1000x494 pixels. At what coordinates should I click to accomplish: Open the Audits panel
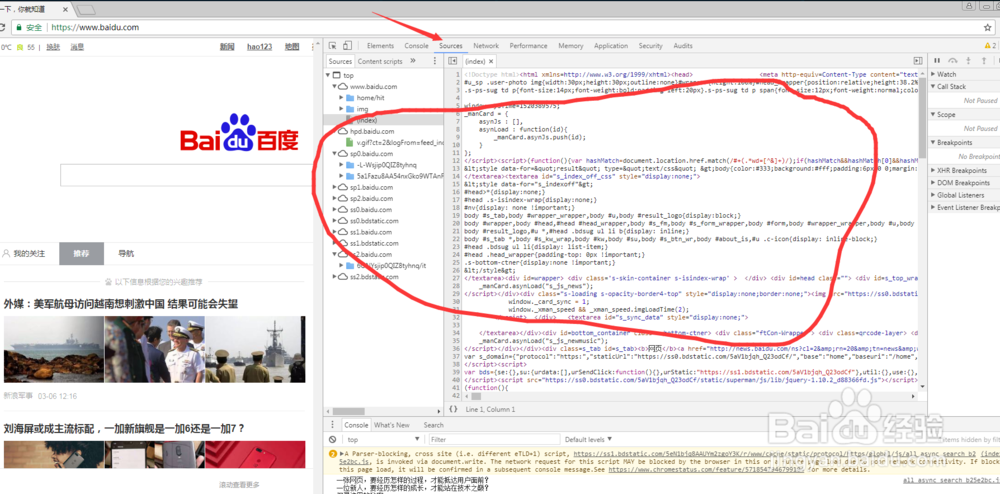[683, 46]
